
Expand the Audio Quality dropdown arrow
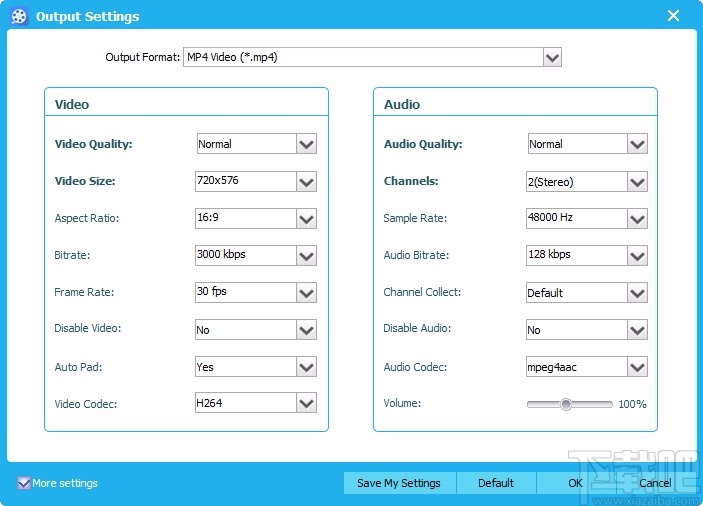click(x=638, y=144)
